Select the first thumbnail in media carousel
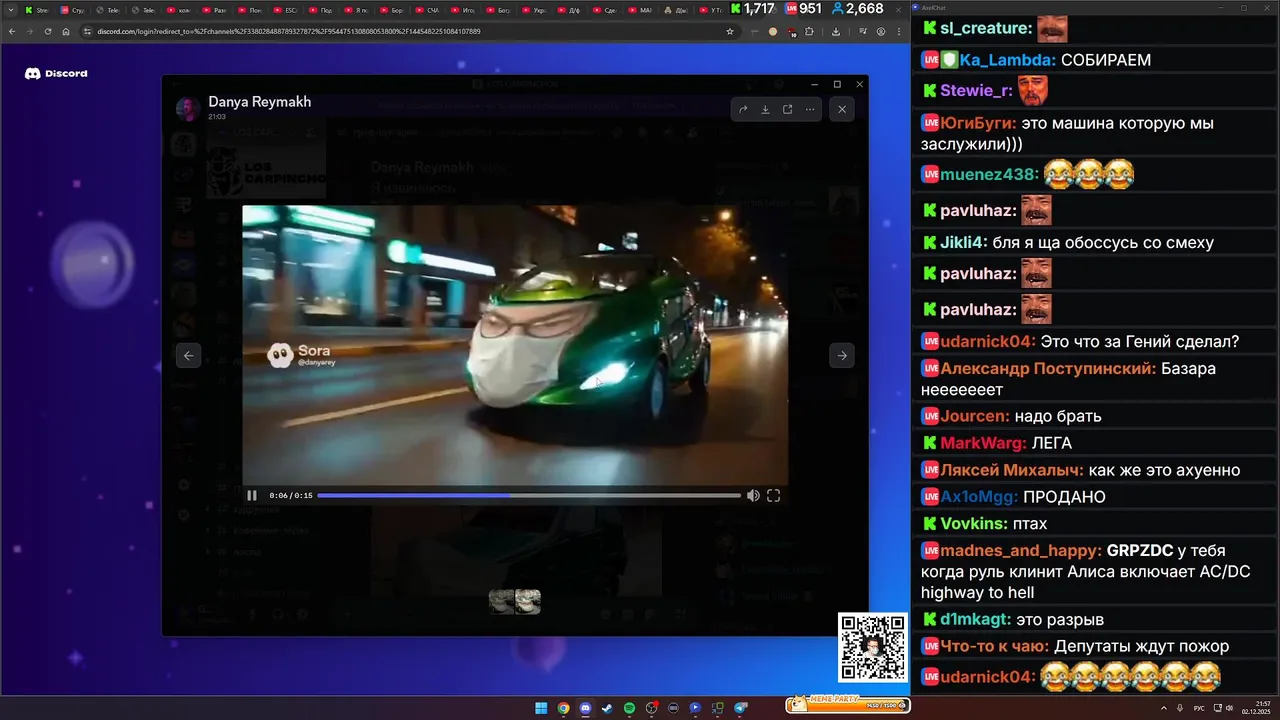The image size is (1280, 720). click(502, 601)
